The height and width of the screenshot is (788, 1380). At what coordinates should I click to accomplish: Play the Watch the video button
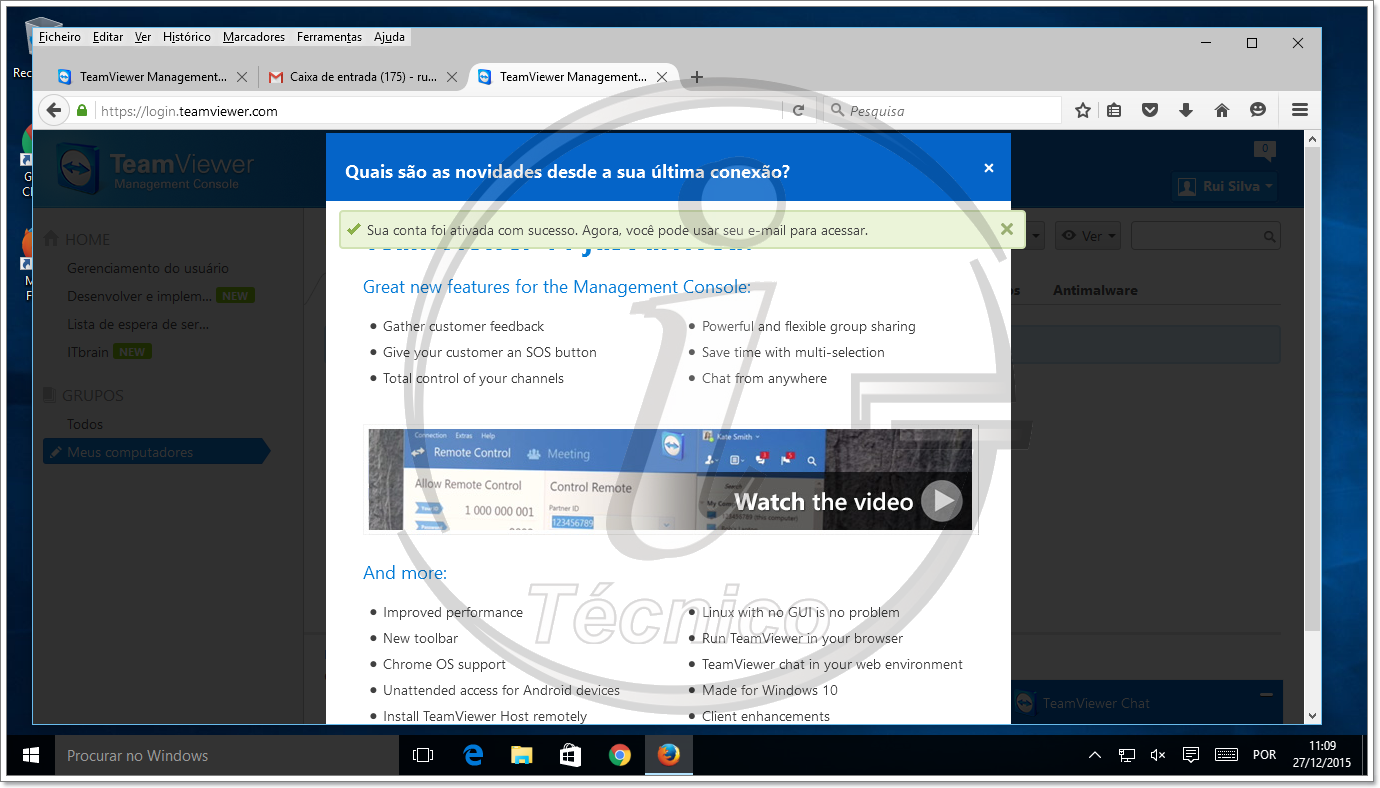point(941,501)
